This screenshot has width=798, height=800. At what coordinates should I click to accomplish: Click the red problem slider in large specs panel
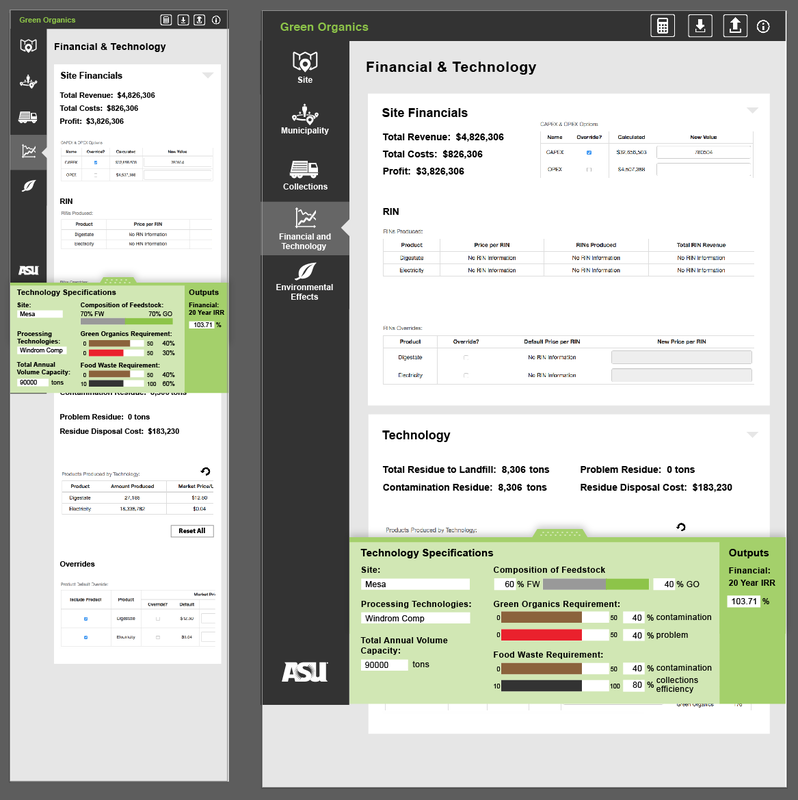tap(554, 635)
